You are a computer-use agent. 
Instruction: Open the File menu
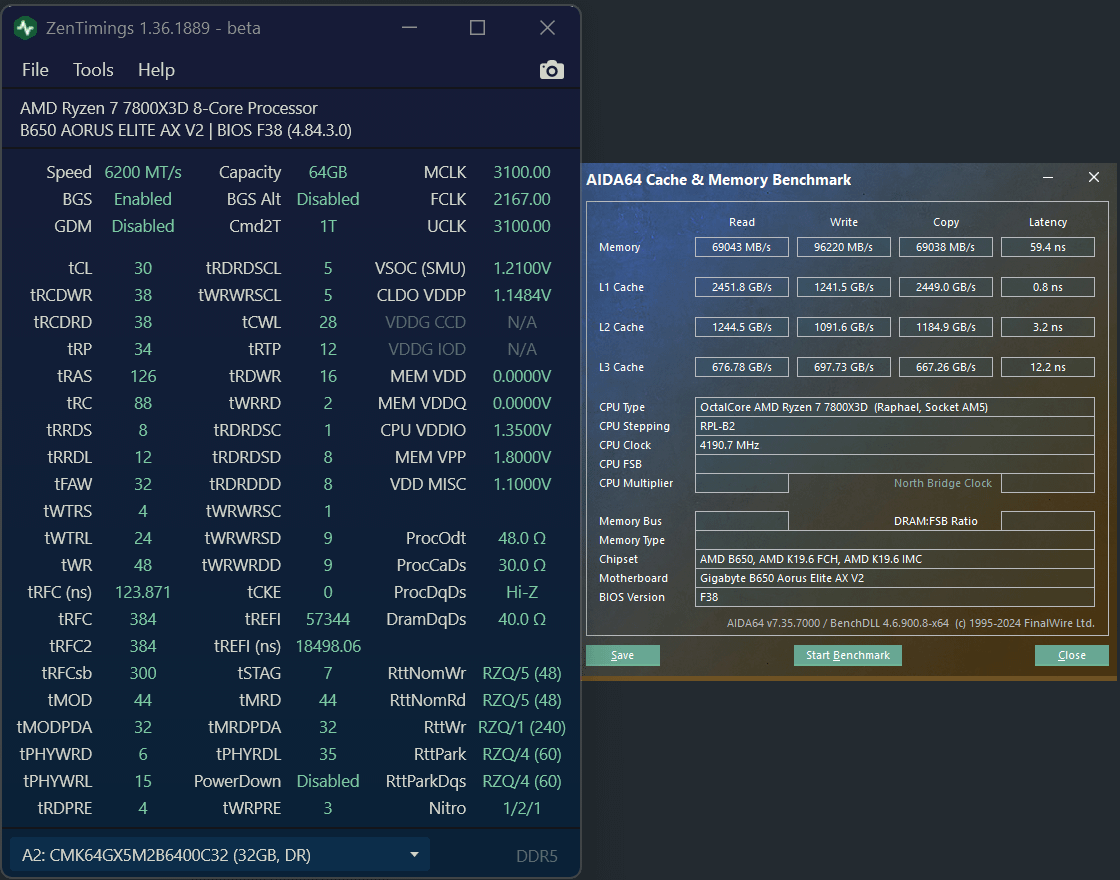pos(35,70)
